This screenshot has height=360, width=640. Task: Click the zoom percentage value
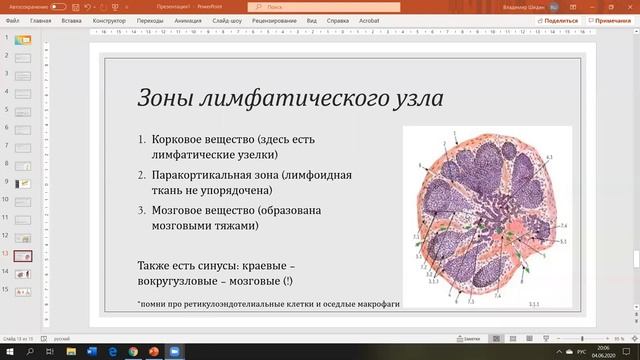[619, 339]
